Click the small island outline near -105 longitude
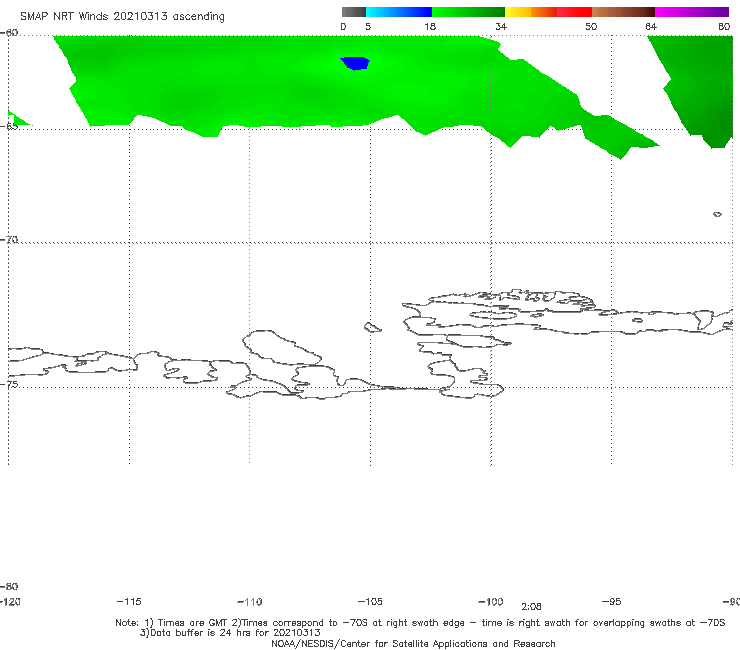The width and height of the screenshot is (740, 650). [372, 327]
